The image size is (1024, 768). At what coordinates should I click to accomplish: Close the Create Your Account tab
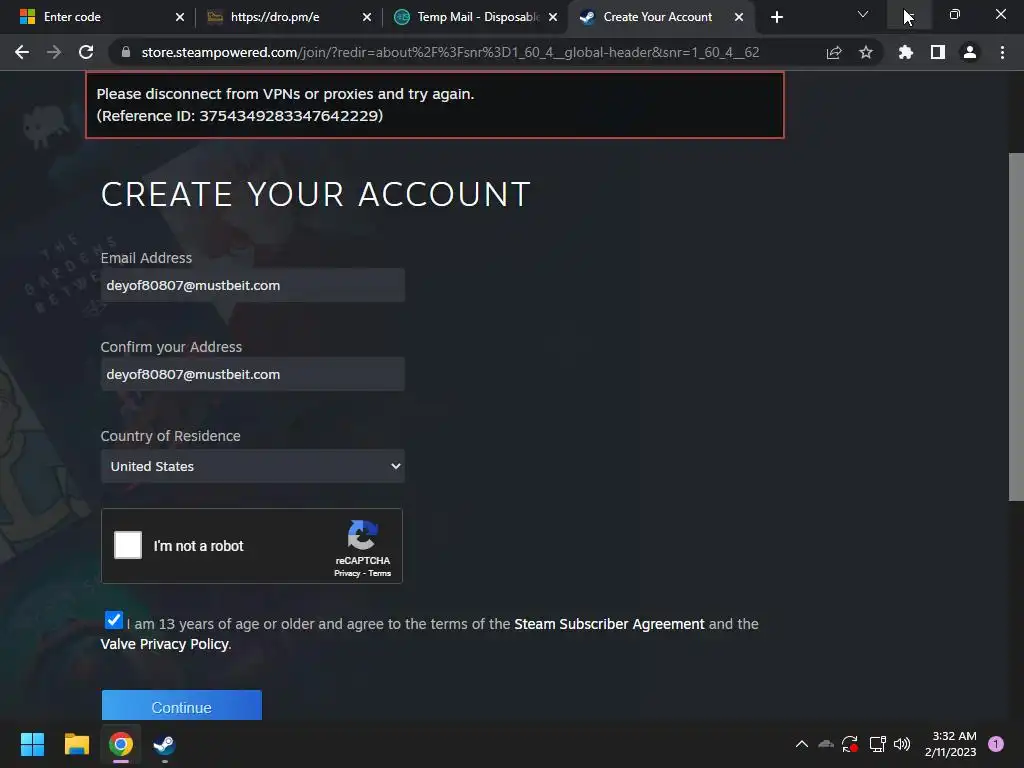(x=739, y=17)
